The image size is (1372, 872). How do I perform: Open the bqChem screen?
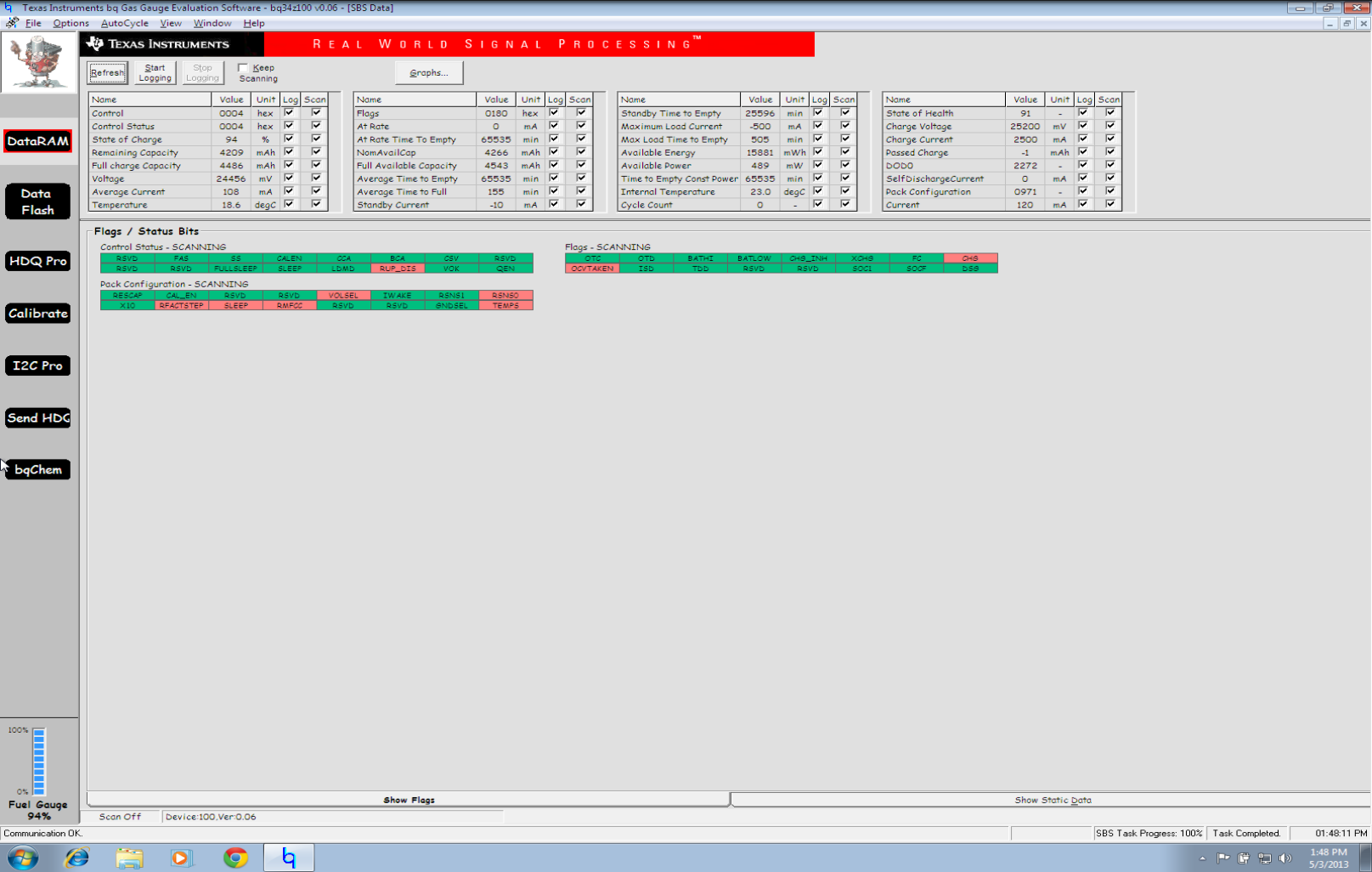point(37,470)
